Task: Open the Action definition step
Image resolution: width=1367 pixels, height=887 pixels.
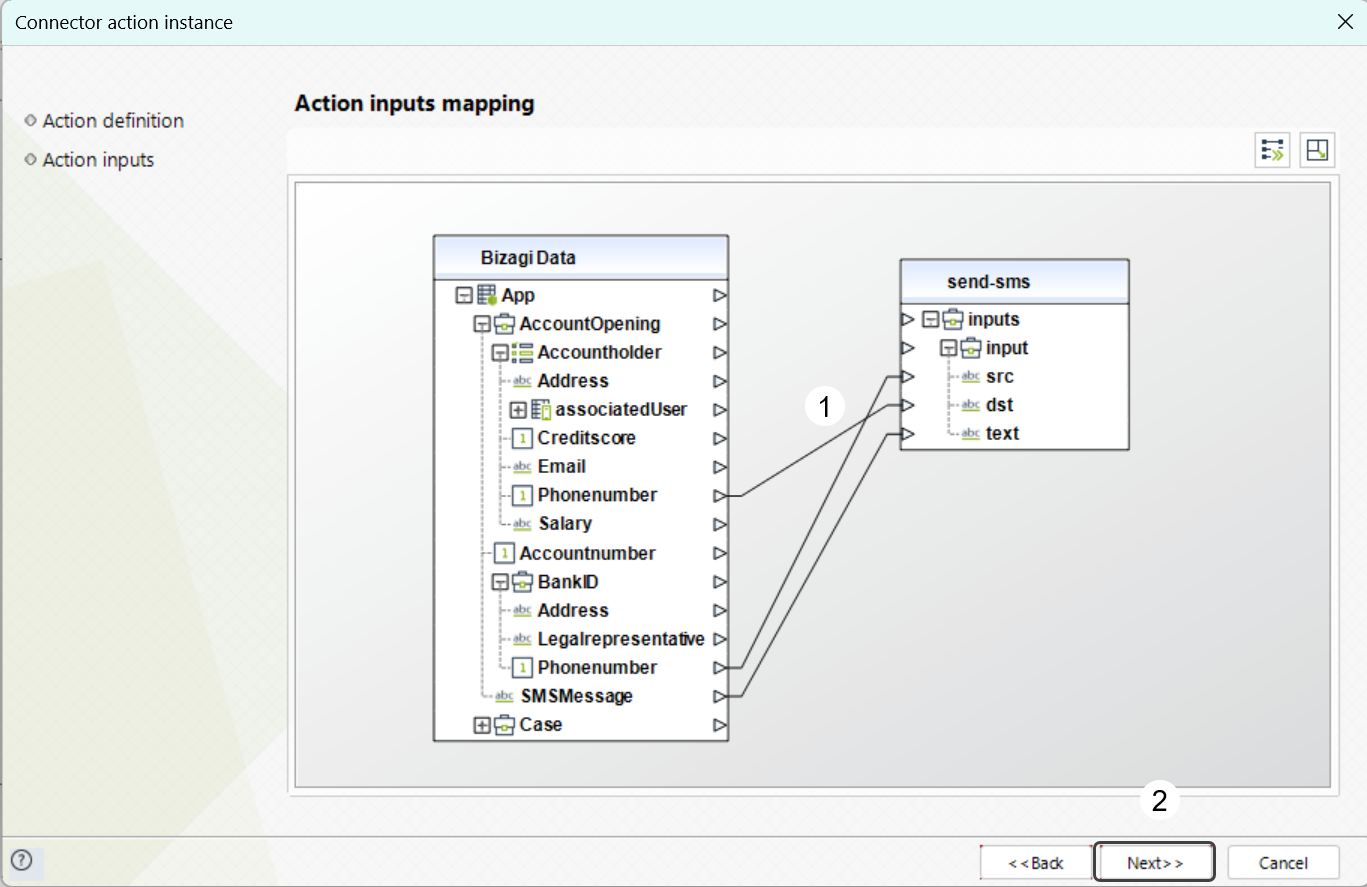Action: (x=113, y=121)
